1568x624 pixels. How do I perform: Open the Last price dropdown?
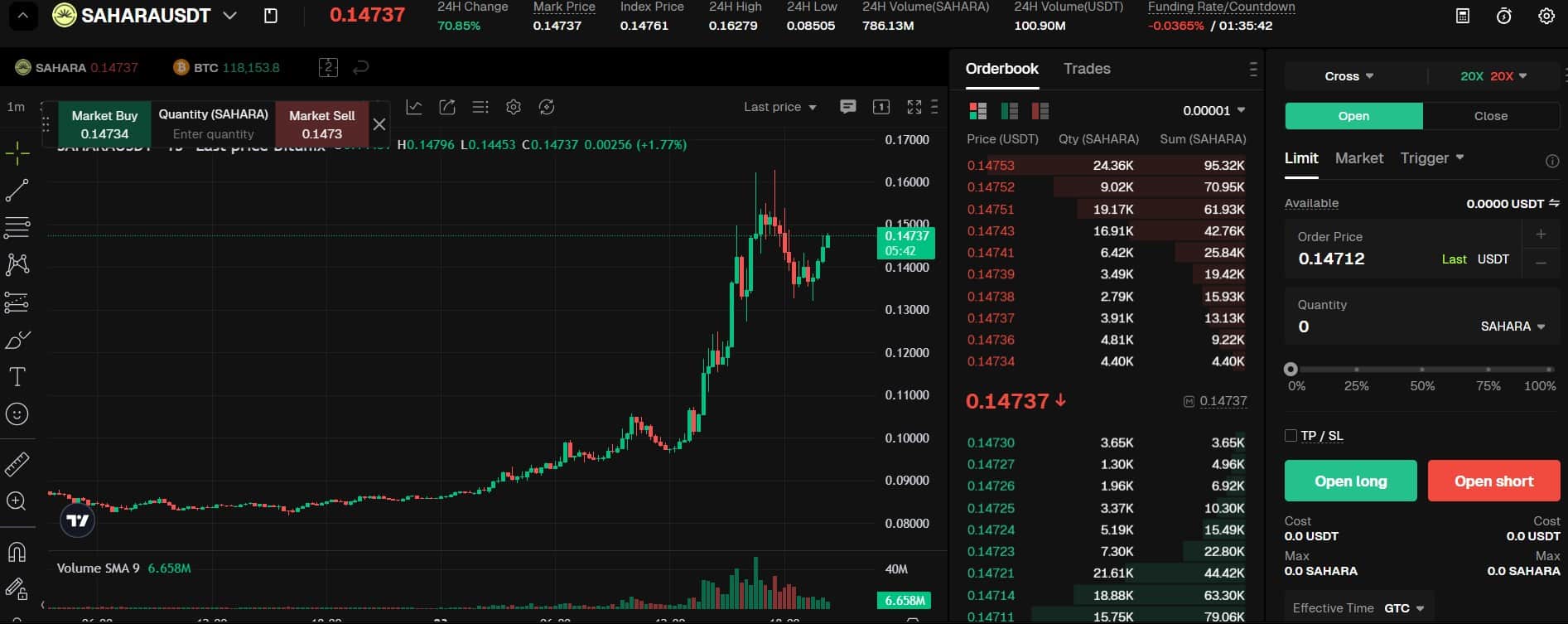pos(780,107)
